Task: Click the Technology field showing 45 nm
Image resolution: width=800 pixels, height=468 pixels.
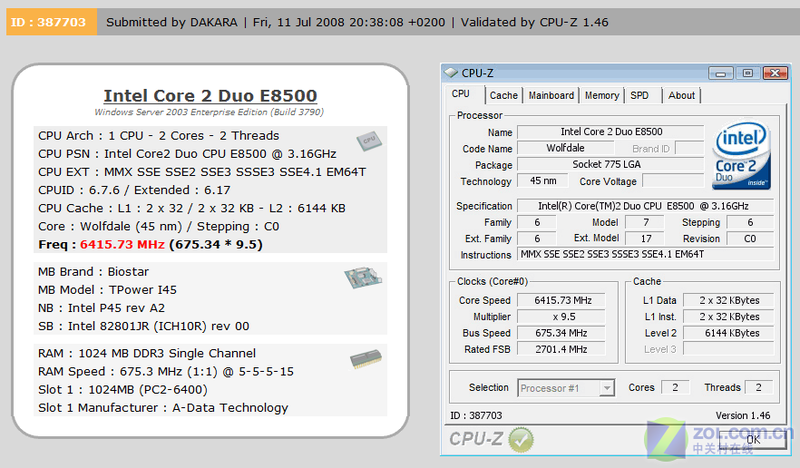Action: [543, 181]
